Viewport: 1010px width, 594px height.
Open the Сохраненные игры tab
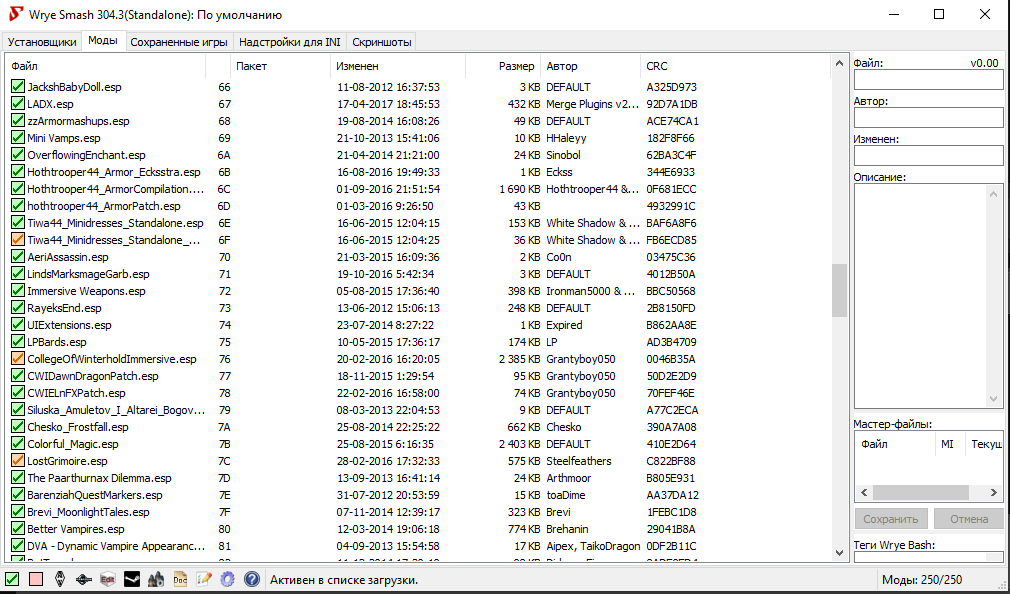pyautogui.click(x=179, y=42)
